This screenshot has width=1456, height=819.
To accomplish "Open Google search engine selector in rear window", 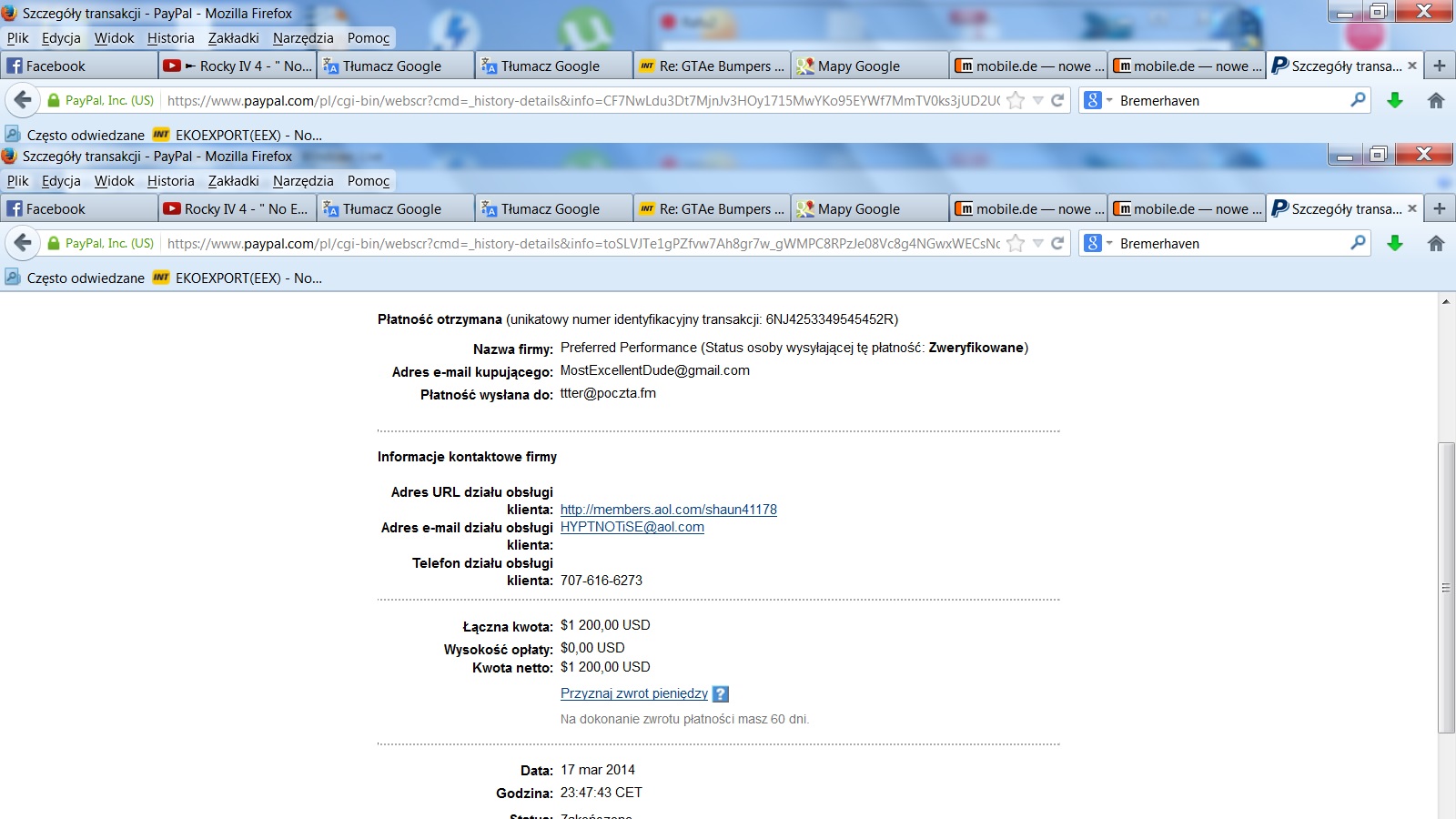I will tap(1099, 100).
